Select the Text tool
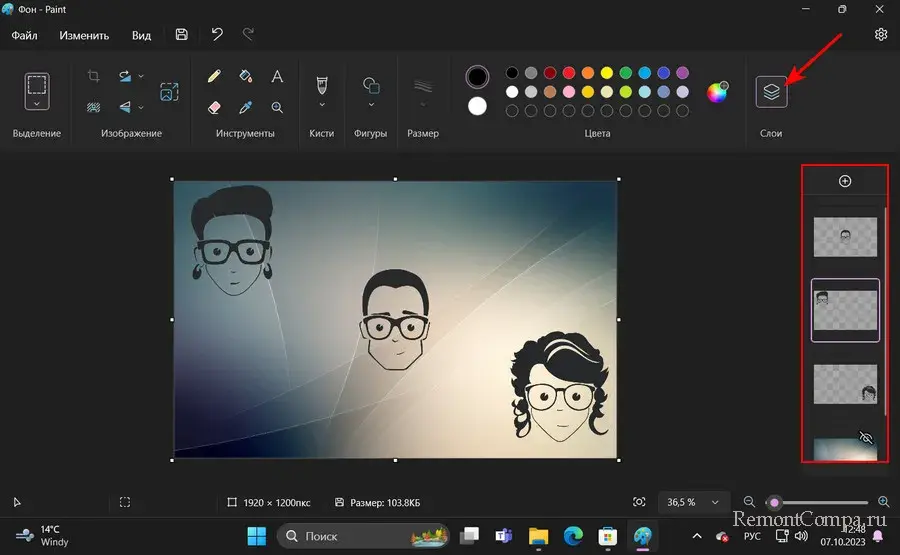The width and height of the screenshot is (900, 555). click(x=277, y=77)
